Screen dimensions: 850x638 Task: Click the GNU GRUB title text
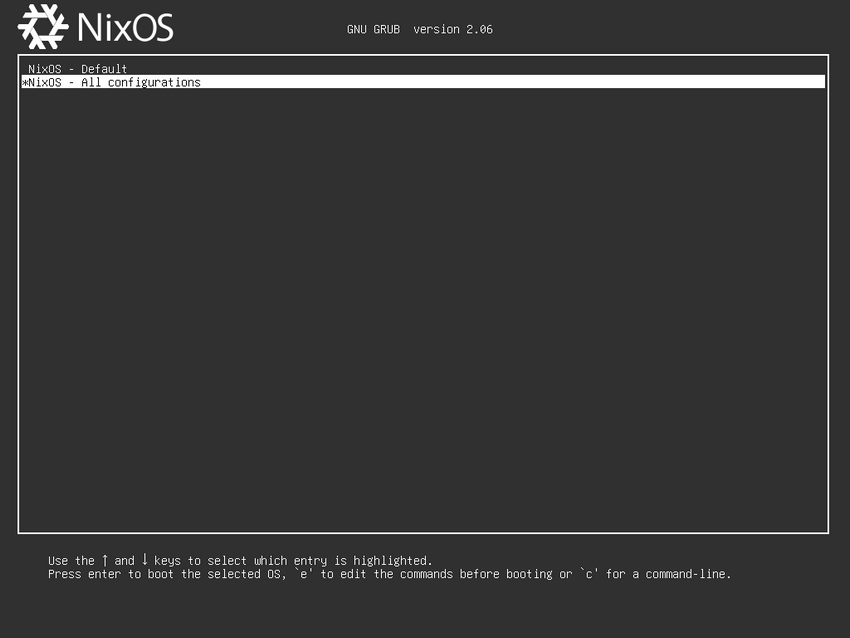[x=373, y=30]
